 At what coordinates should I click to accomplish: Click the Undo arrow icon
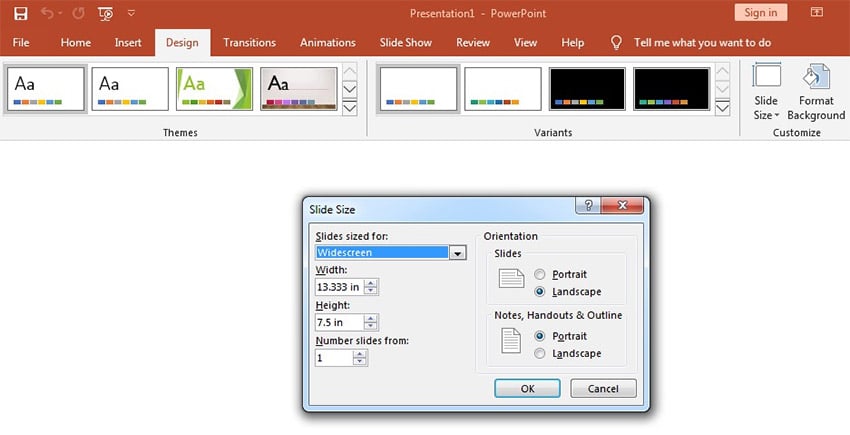[47, 13]
